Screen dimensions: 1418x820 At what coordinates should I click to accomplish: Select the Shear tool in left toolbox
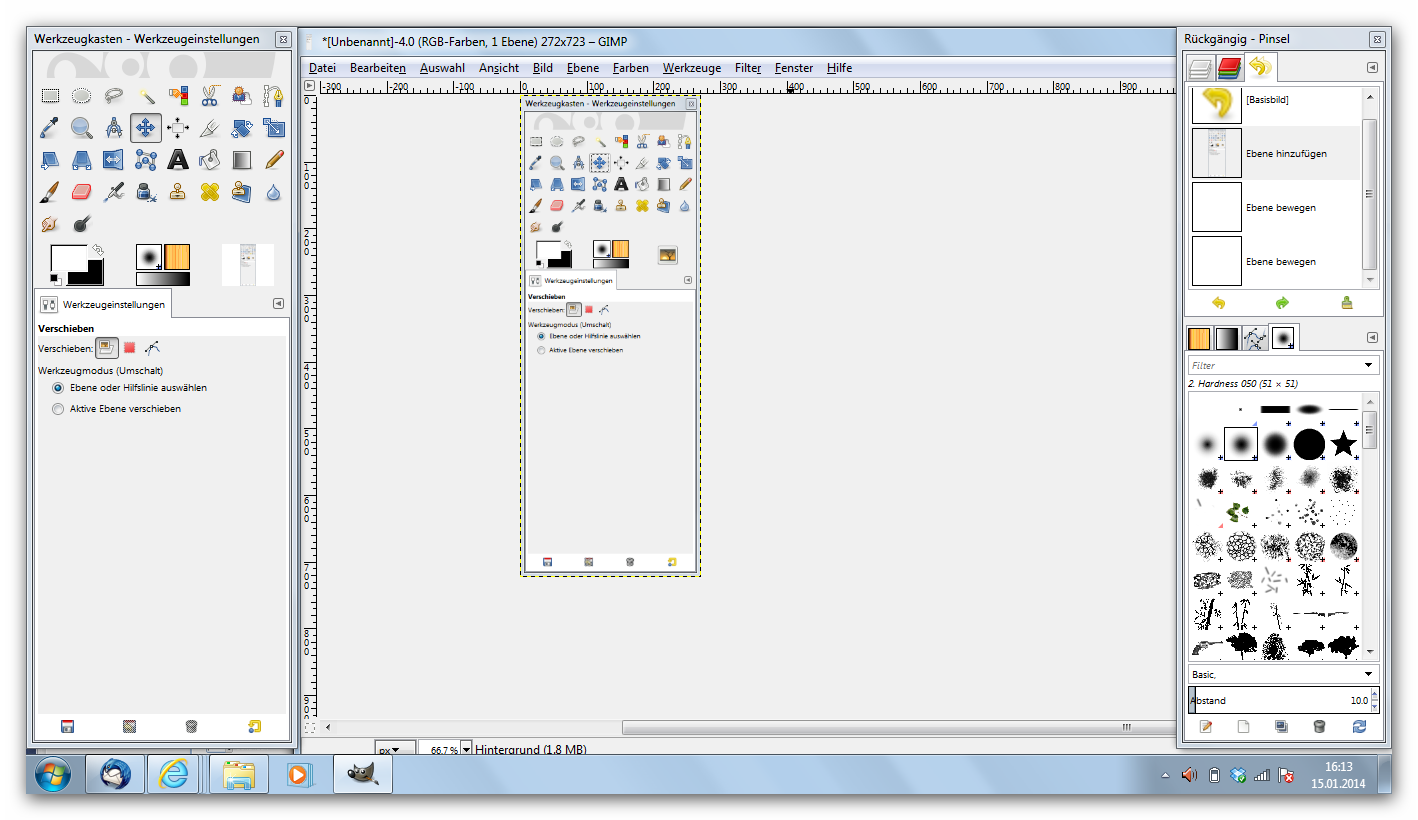tap(50, 160)
